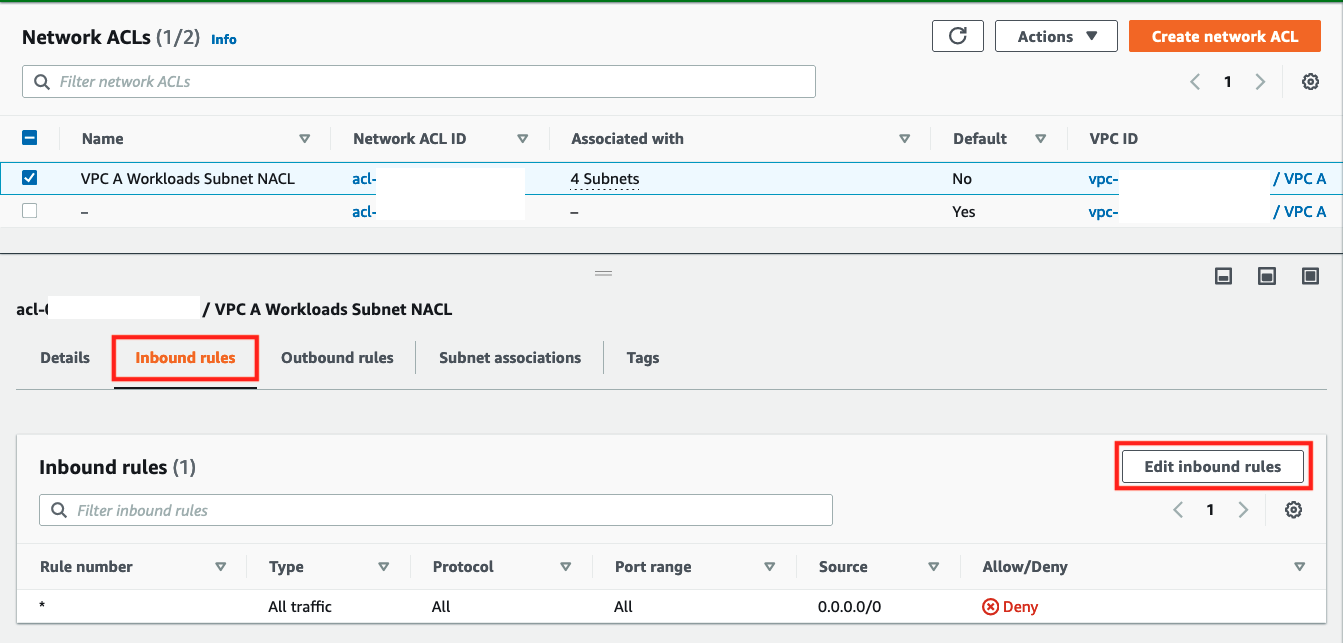Open network ACL table settings gear
The width and height of the screenshot is (1343, 643).
tap(1310, 82)
